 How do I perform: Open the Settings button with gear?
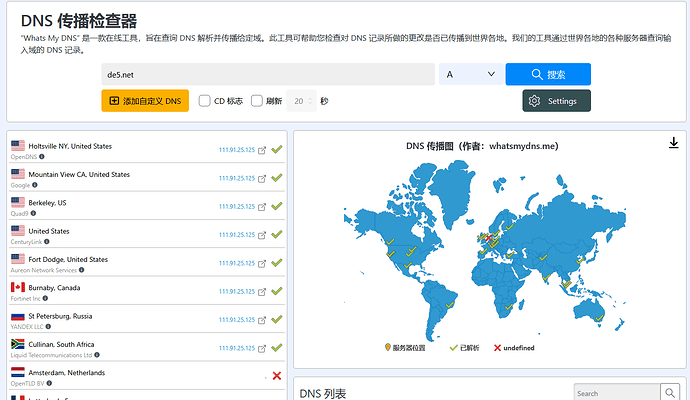(x=556, y=101)
